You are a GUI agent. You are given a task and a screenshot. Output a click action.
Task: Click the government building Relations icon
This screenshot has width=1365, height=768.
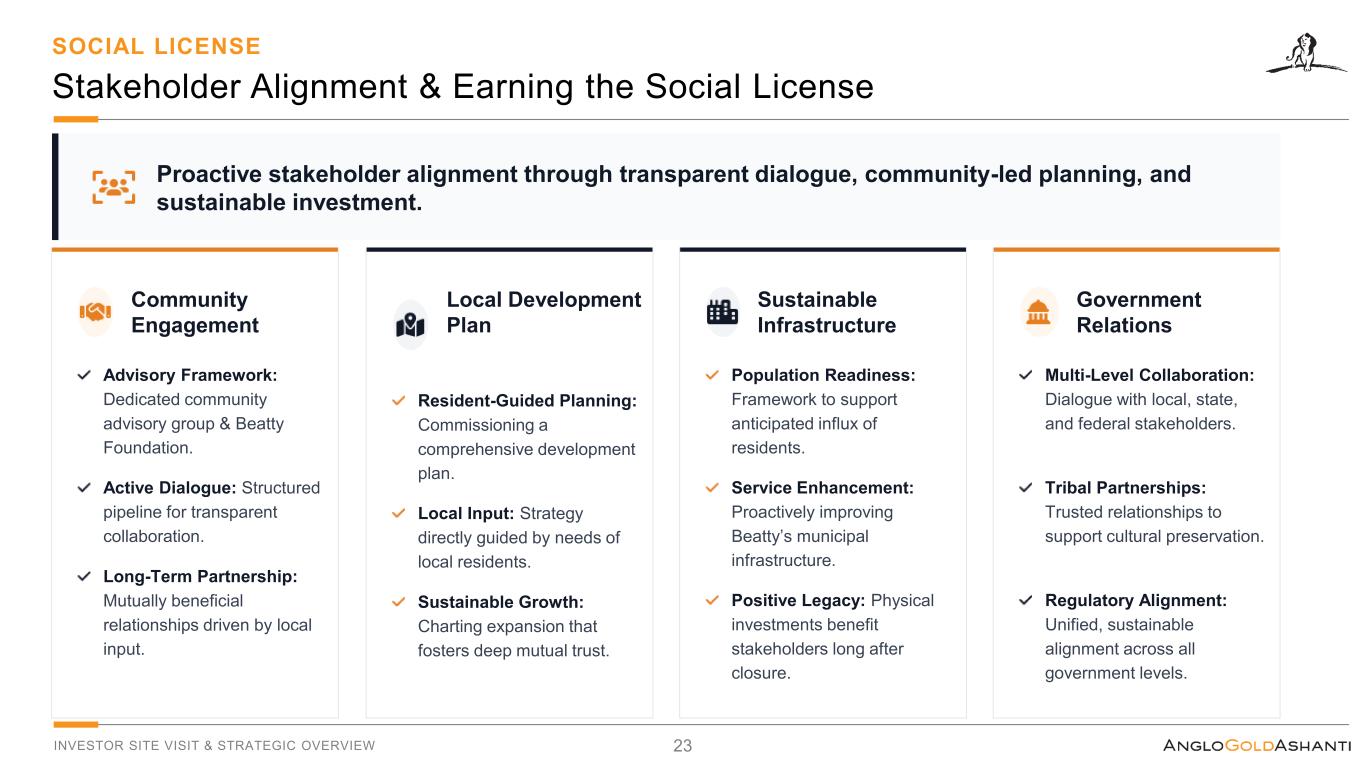1039,312
